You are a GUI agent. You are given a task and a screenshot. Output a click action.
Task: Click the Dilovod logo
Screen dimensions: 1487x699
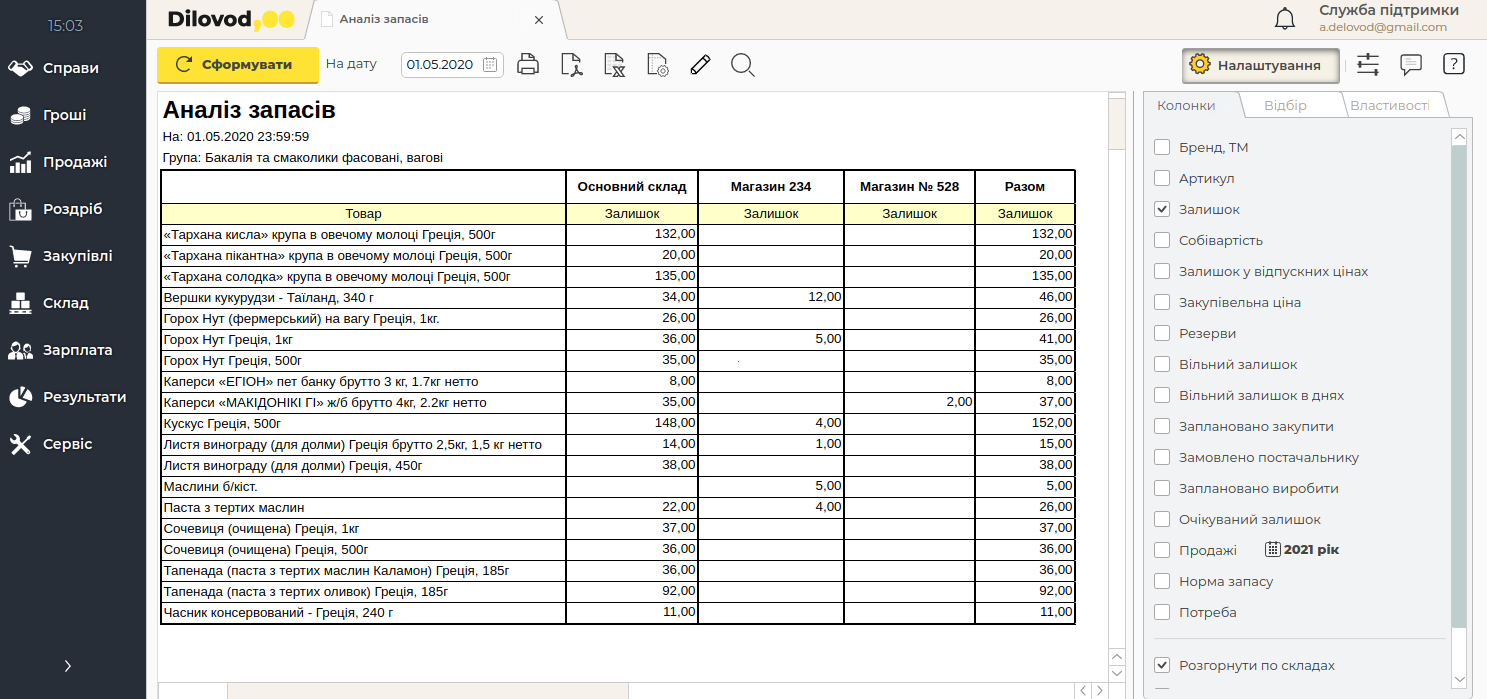[x=230, y=19]
